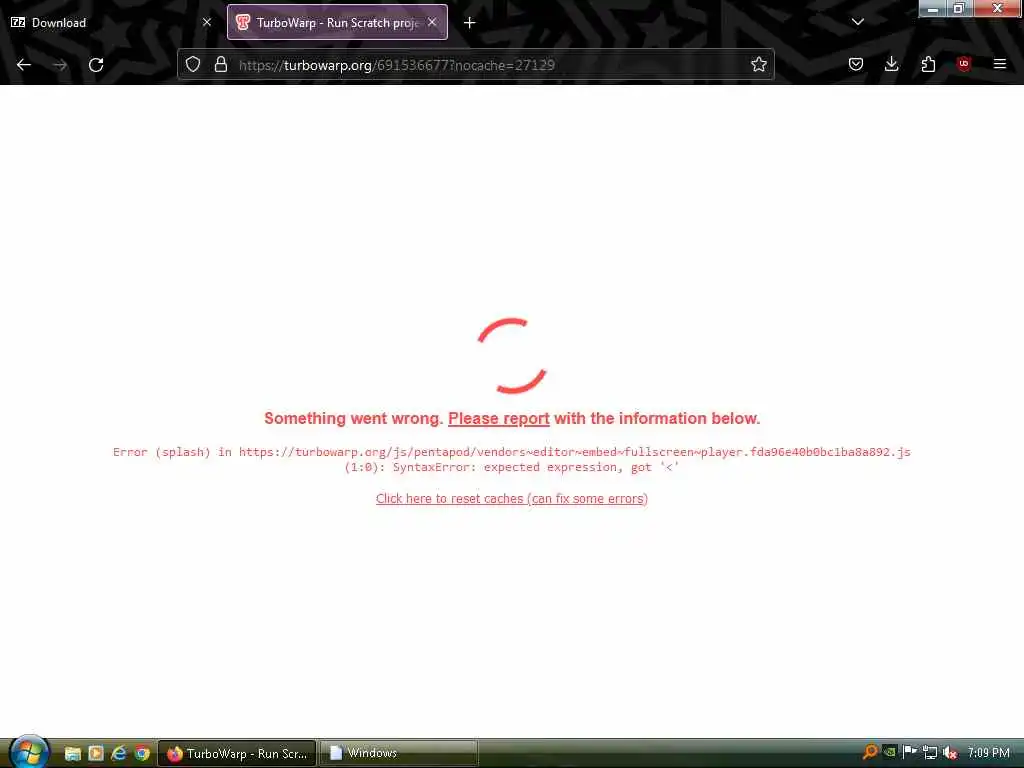
Task: Open Action Center flag icon
Action: click(x=910, y=752)
